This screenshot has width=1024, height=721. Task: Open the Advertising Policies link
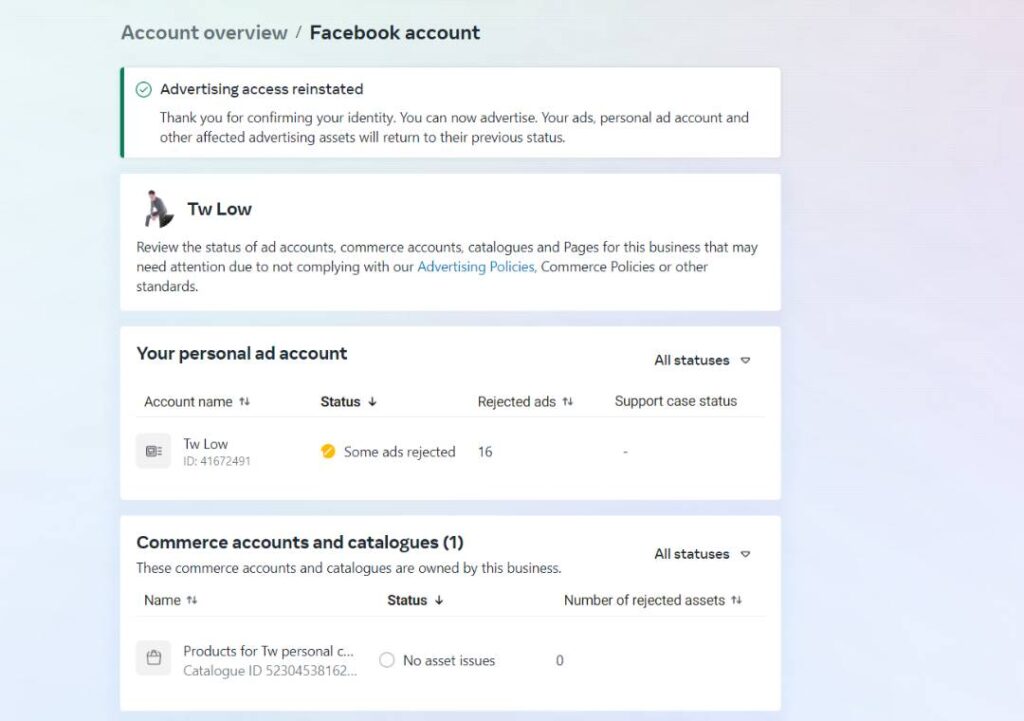[x=476, y=266]
